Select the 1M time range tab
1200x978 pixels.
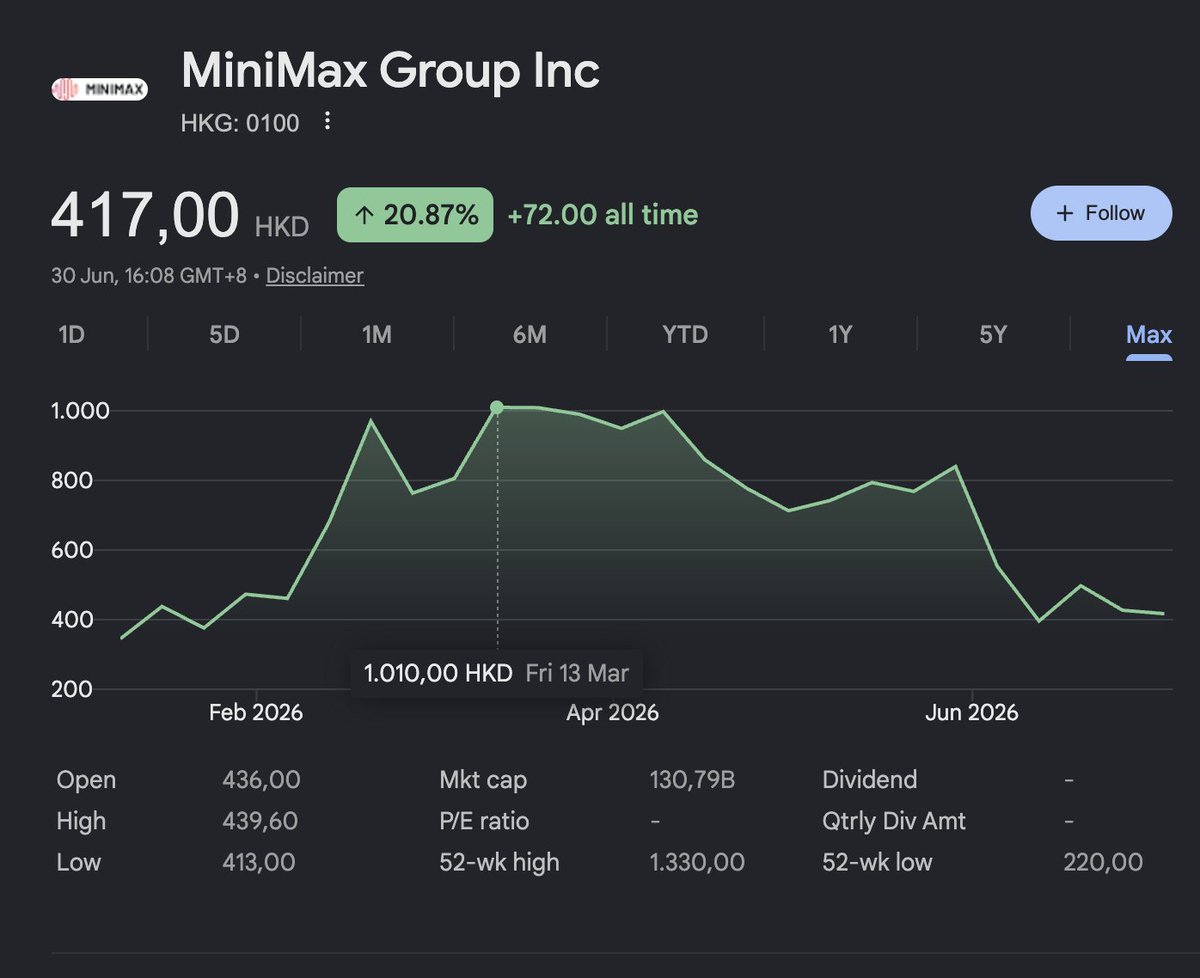tap(376, 334)
